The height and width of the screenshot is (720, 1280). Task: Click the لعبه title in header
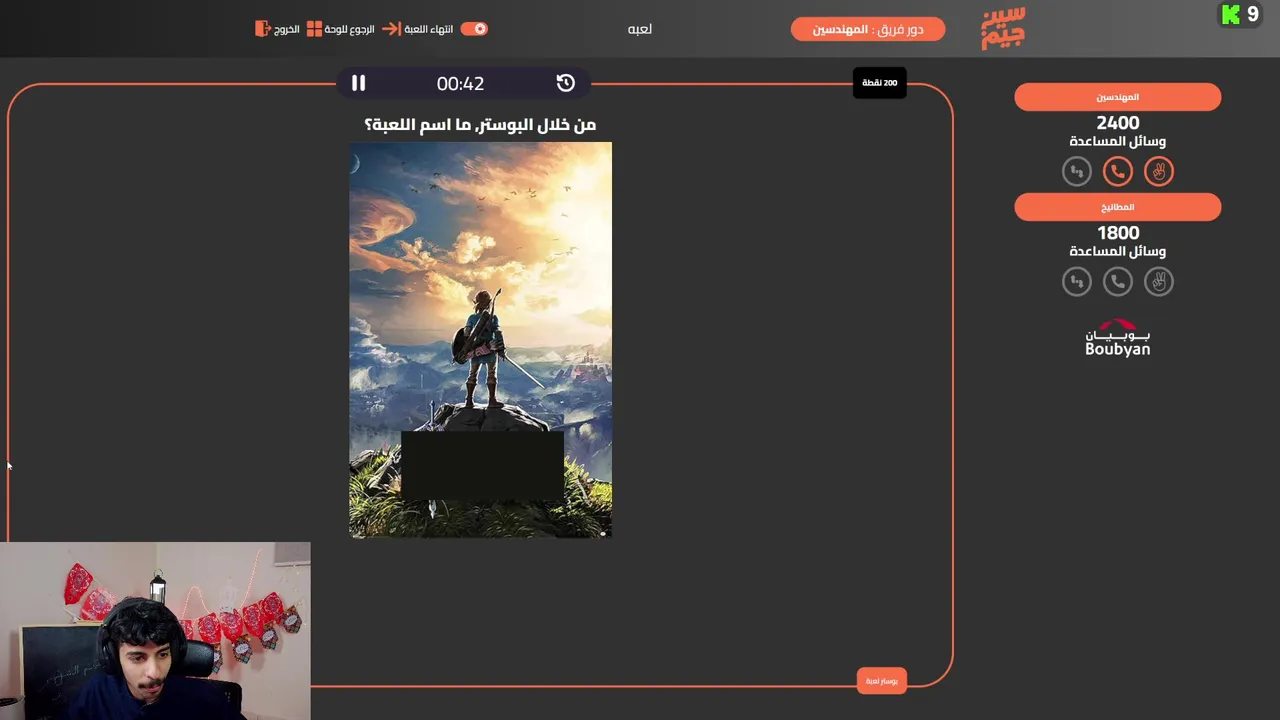(640, 29)
